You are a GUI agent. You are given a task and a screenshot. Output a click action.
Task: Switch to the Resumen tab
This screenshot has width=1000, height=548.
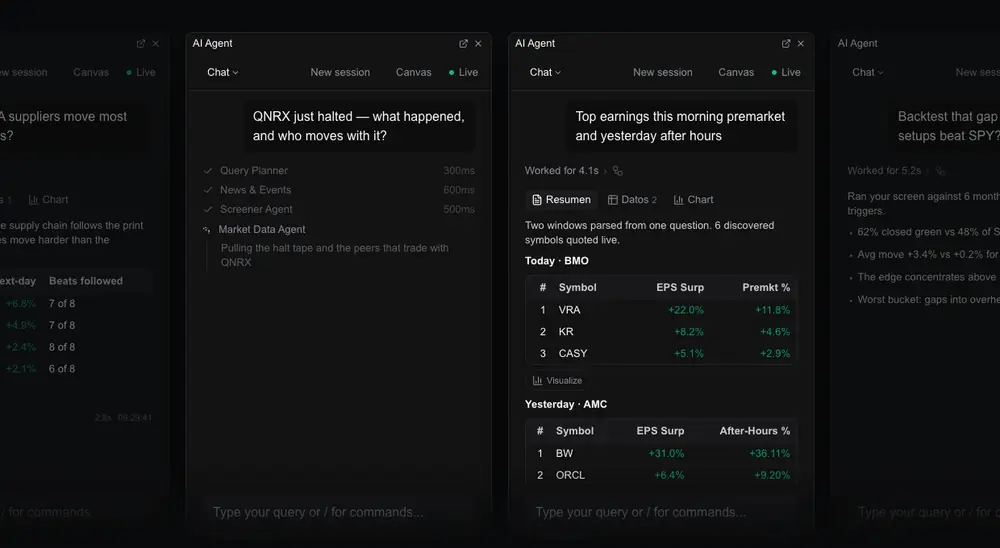pos(561,200)
